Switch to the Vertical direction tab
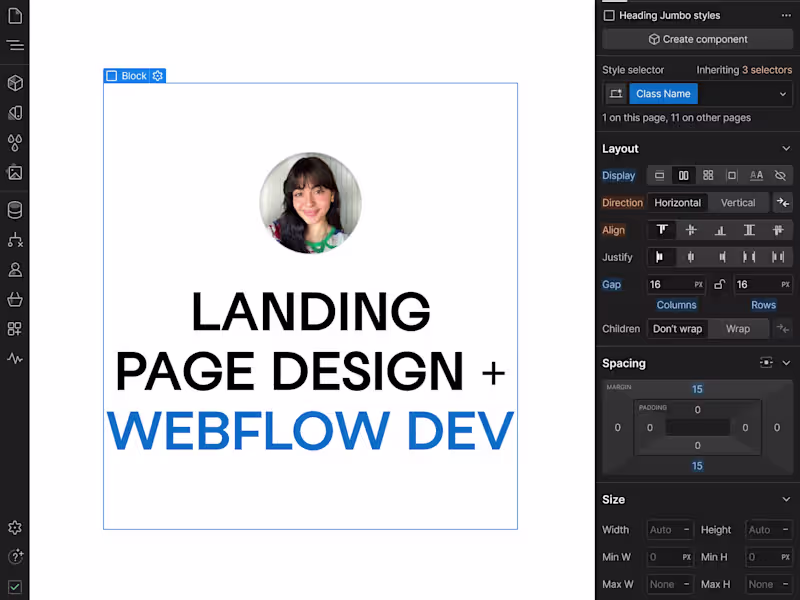Image resolution: width=800 pixels, height=600 pixels. click(x=738, y=203)
